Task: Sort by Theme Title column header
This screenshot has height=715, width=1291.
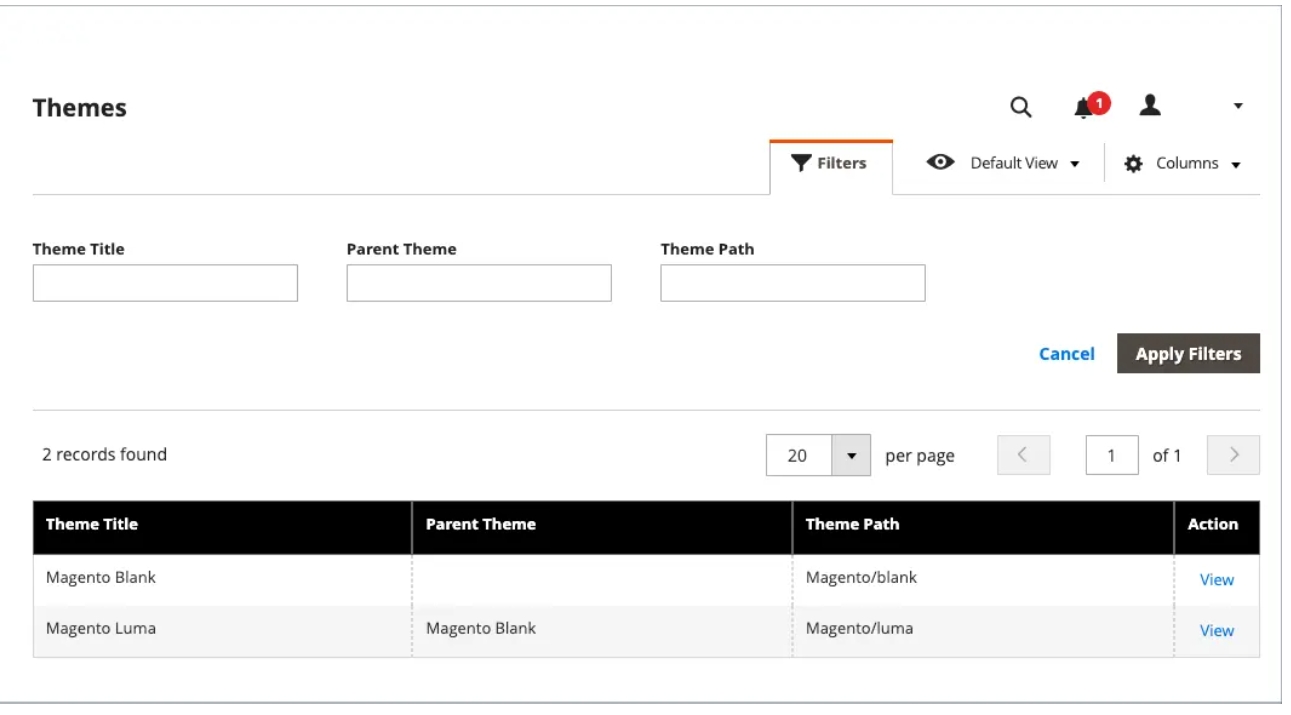Action: coord(222,526)
